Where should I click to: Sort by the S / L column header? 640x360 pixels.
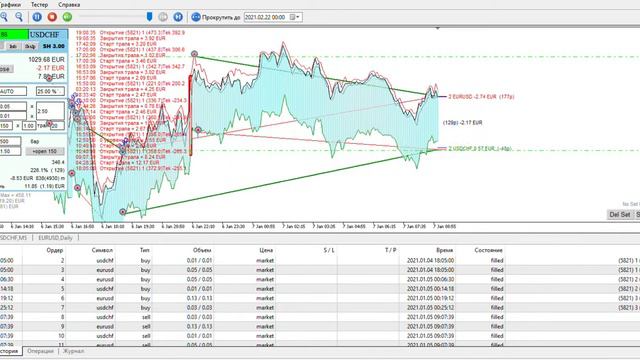(x=329, y=250)
